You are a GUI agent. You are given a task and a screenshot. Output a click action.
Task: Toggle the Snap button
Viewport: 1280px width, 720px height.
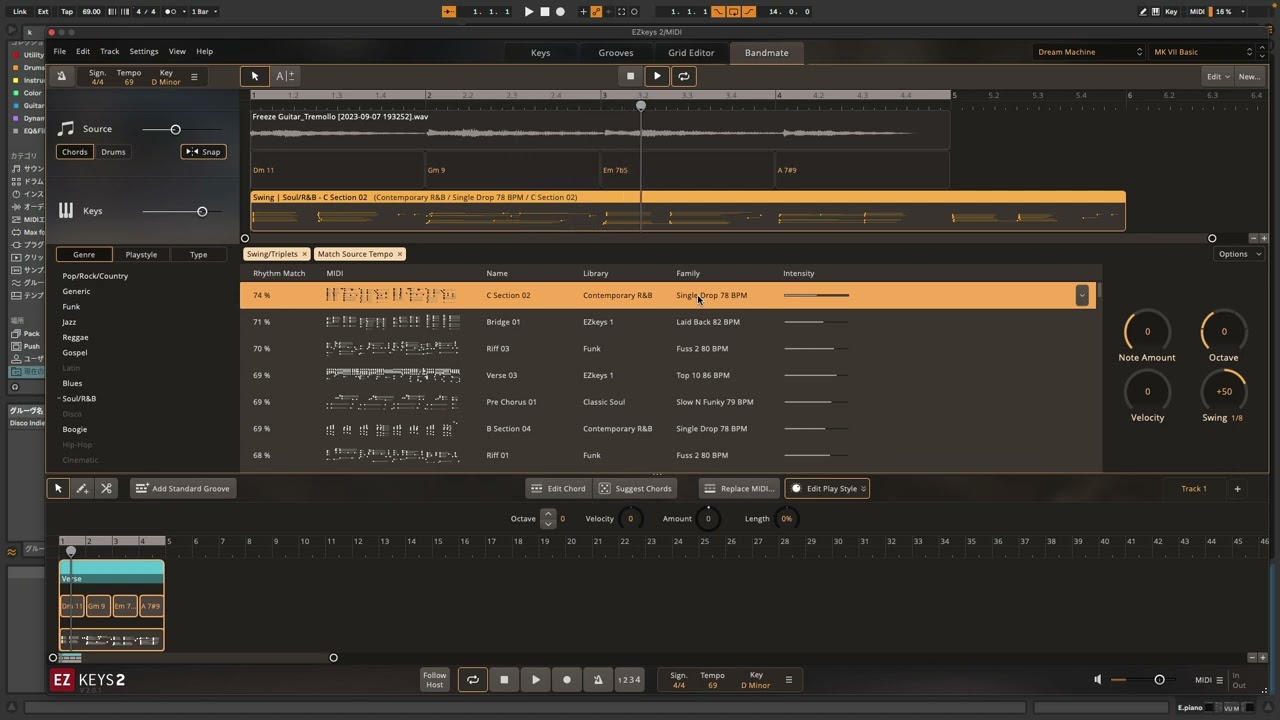coord(203,152)
